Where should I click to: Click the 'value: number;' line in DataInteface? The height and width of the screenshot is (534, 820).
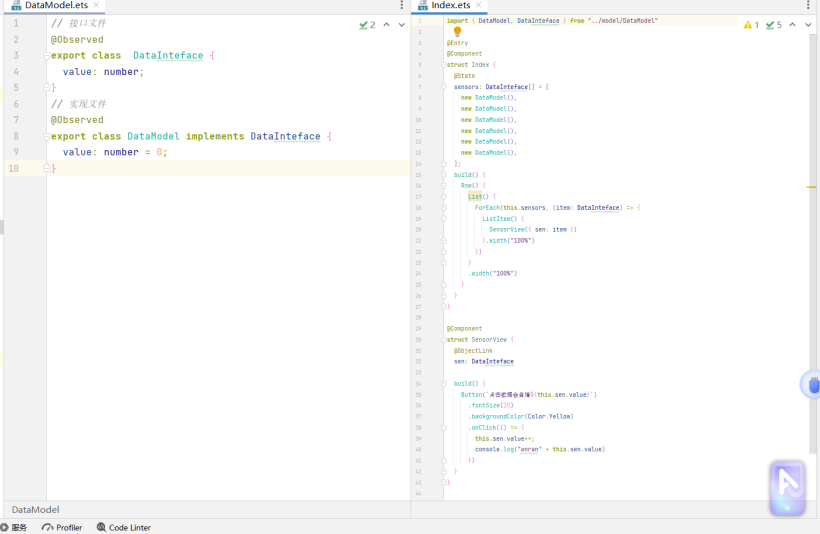[x=104, y=72]
